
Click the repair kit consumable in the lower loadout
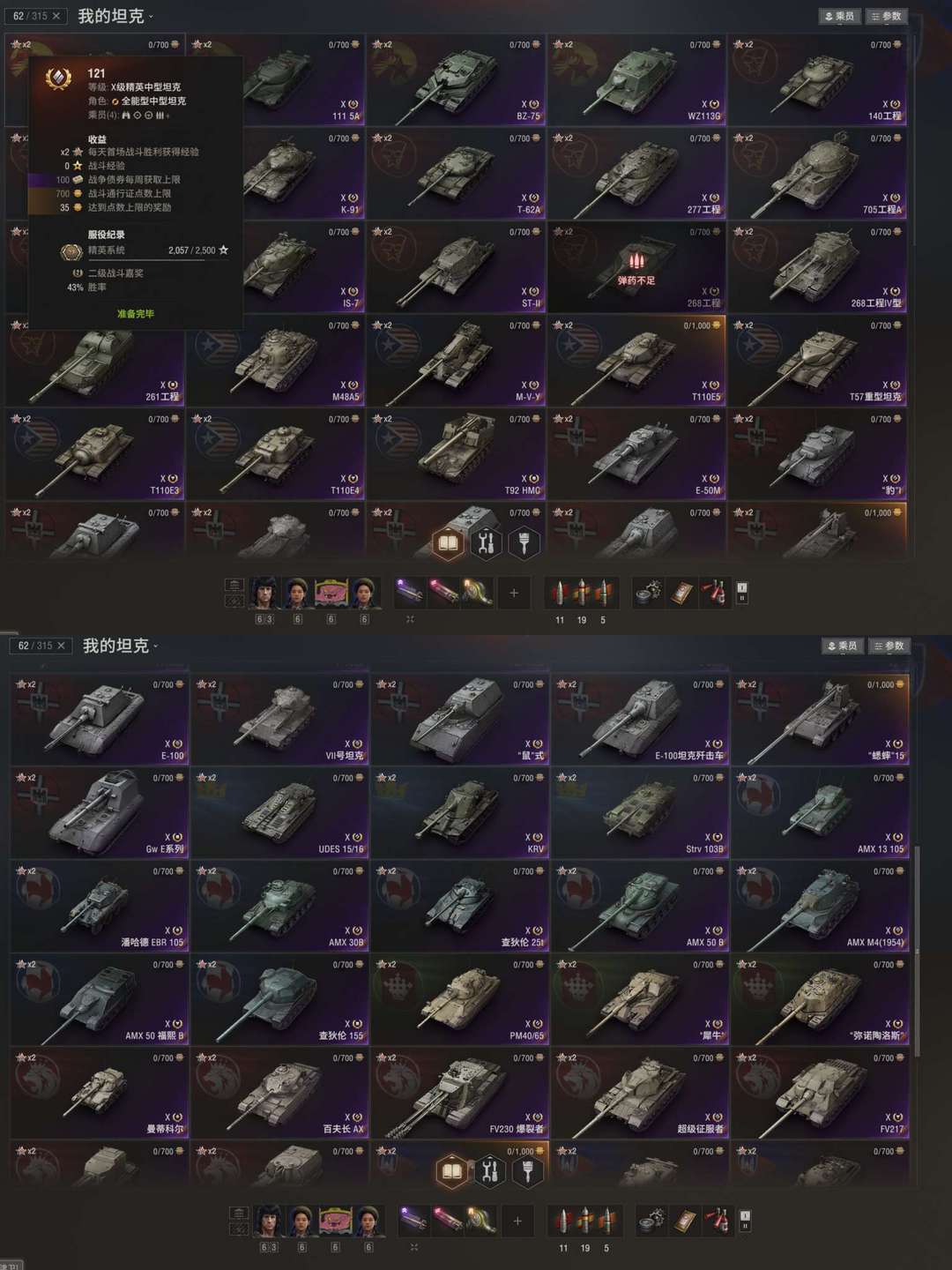coord(649,1221)
